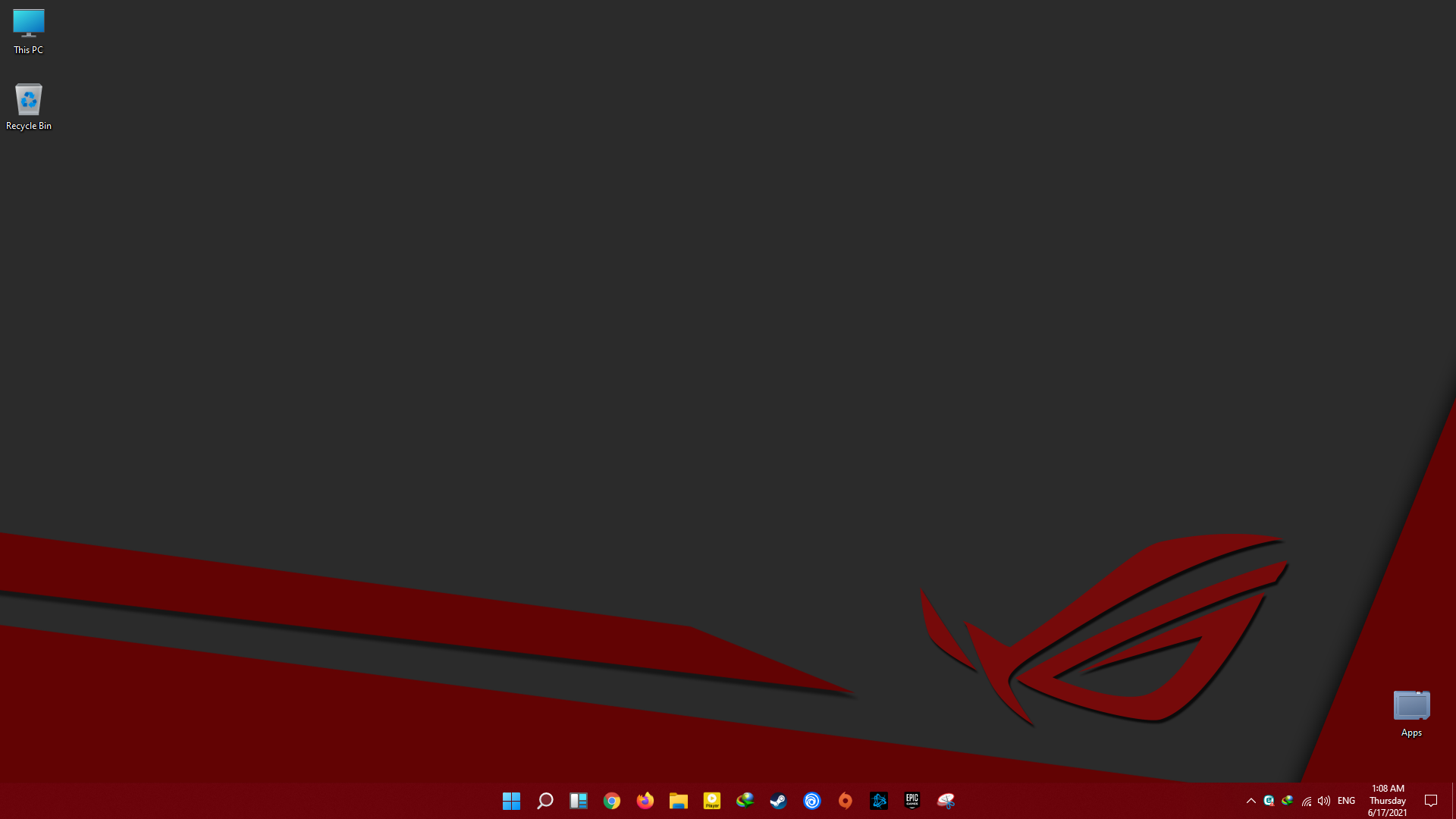Launch Steam from the taskbar

coord(779,801)
